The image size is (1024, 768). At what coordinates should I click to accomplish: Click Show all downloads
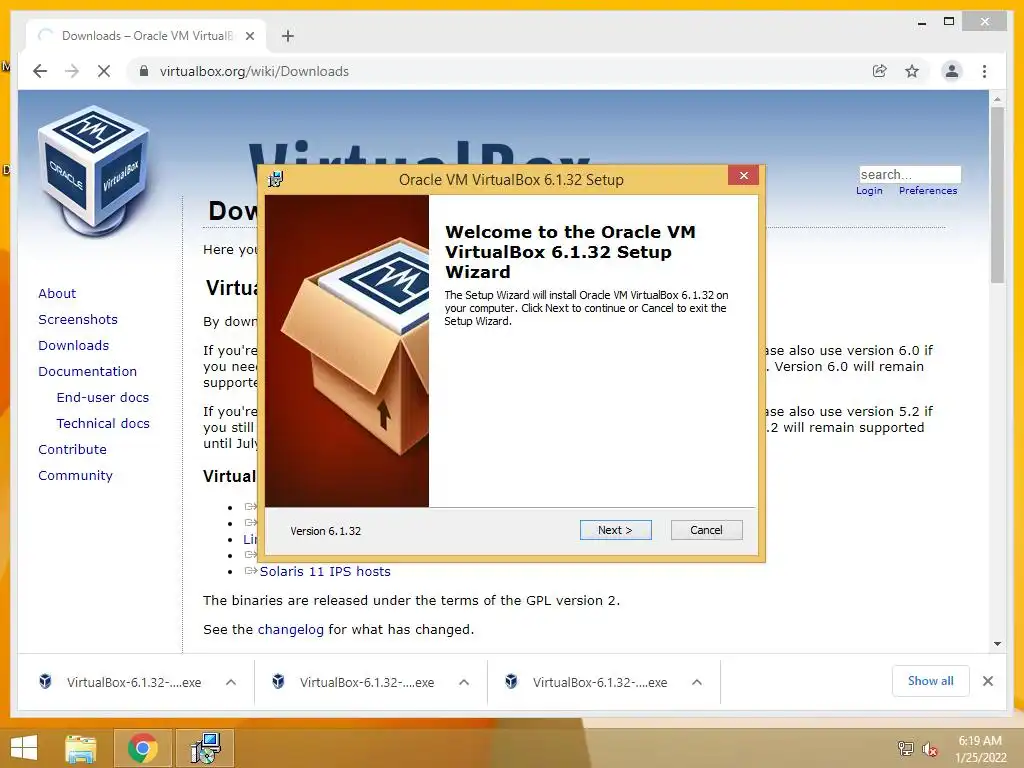[x=931, y=681]
